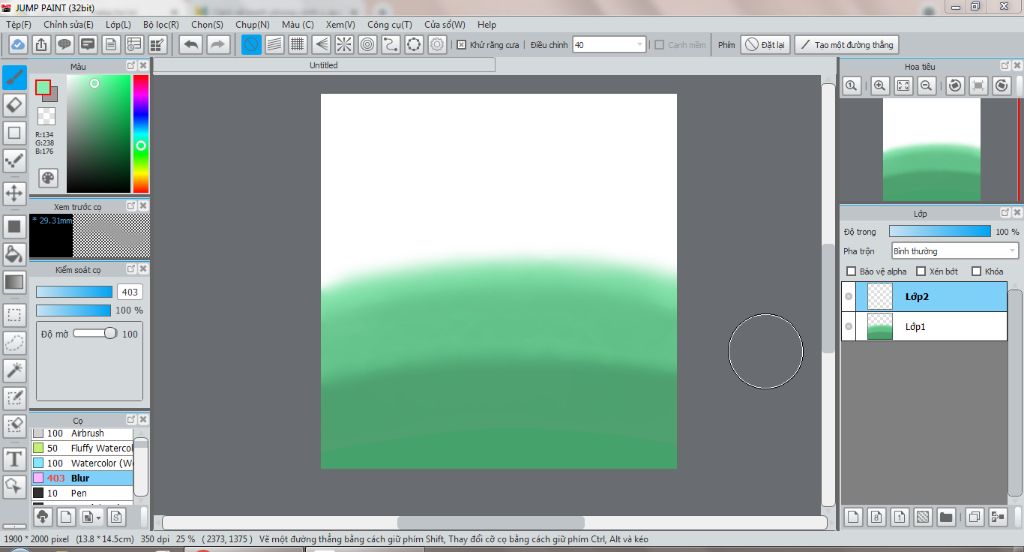The height and width of the screenshot is (552, 1024).
Task: Toggle visibility of Lớp1 layer
Action: [x=848, y=326]
